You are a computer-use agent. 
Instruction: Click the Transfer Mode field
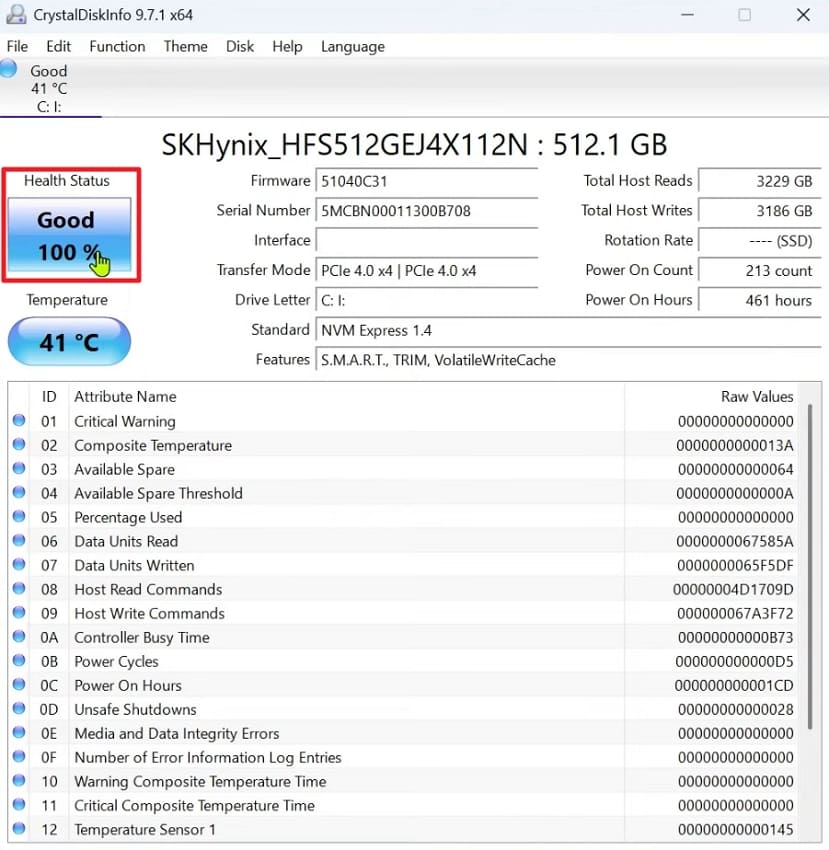tap(427, 270)
